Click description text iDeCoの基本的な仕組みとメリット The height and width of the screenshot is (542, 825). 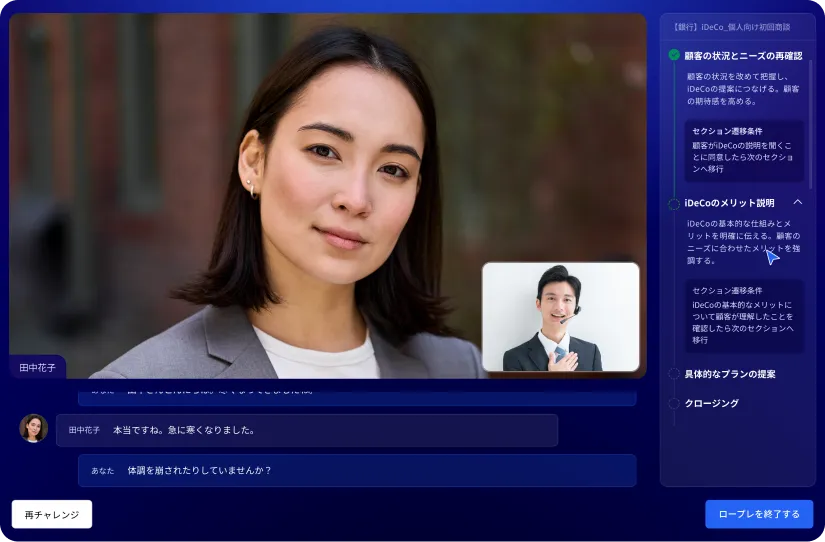click(743, 242)
